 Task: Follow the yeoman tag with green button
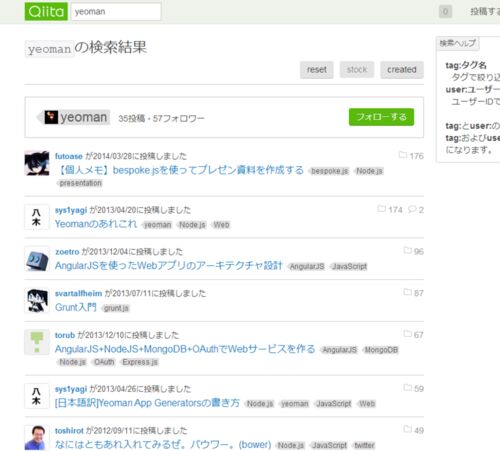click(381, 117)
